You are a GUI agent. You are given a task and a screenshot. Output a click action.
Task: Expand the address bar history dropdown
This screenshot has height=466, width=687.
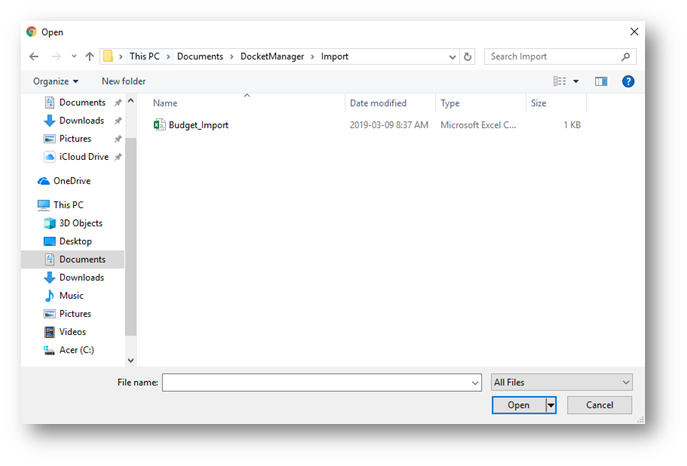pos(452,57)
